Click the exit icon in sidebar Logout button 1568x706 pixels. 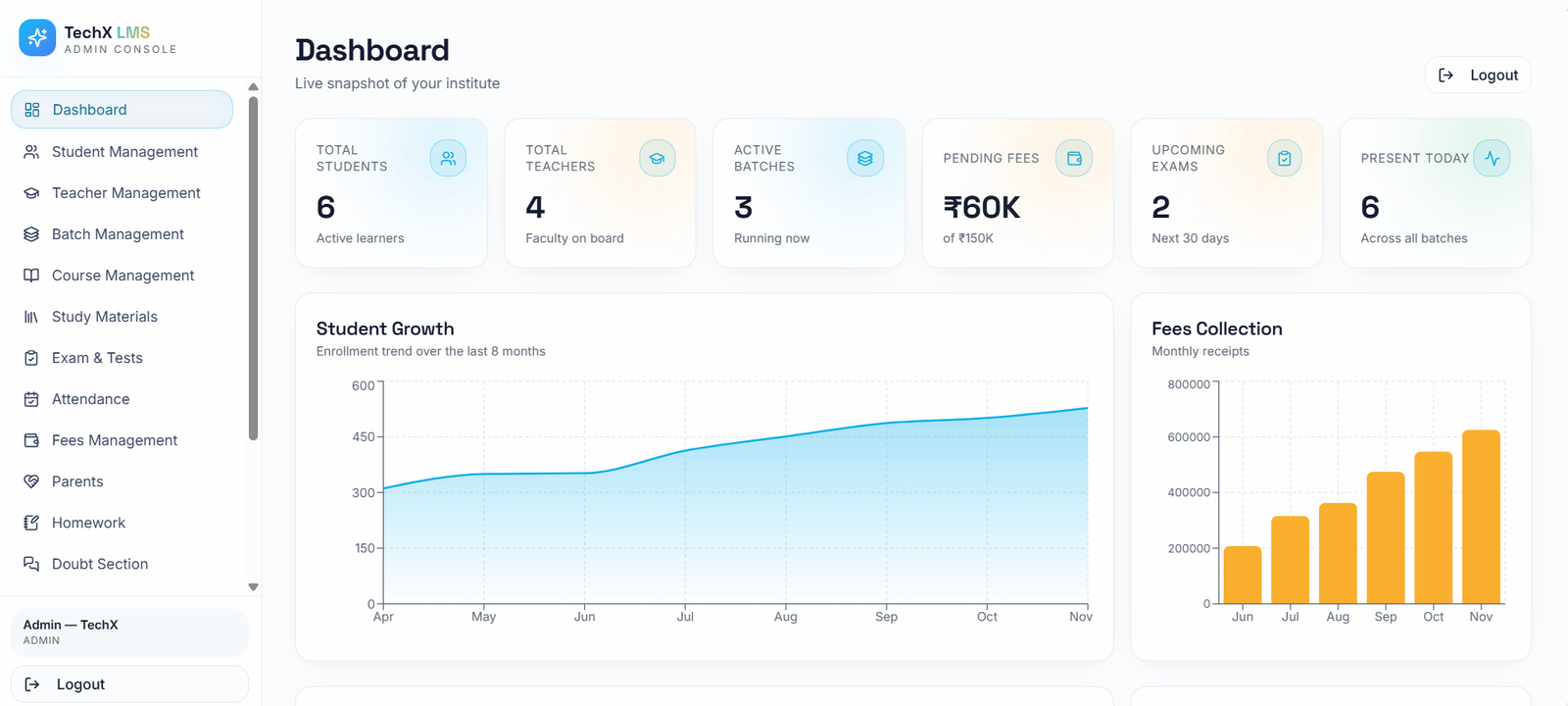click(32, 684)
